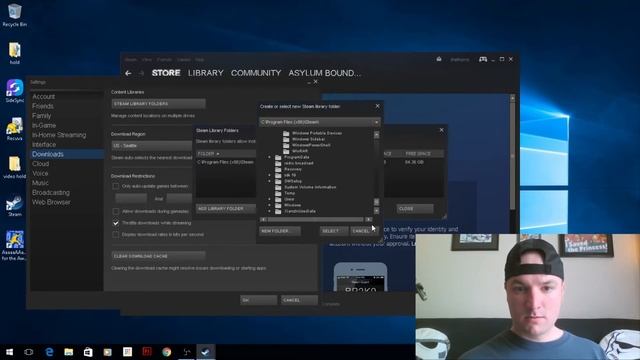
Task: Select Cloud in Settings sidebar
Action: coord(41,164)
